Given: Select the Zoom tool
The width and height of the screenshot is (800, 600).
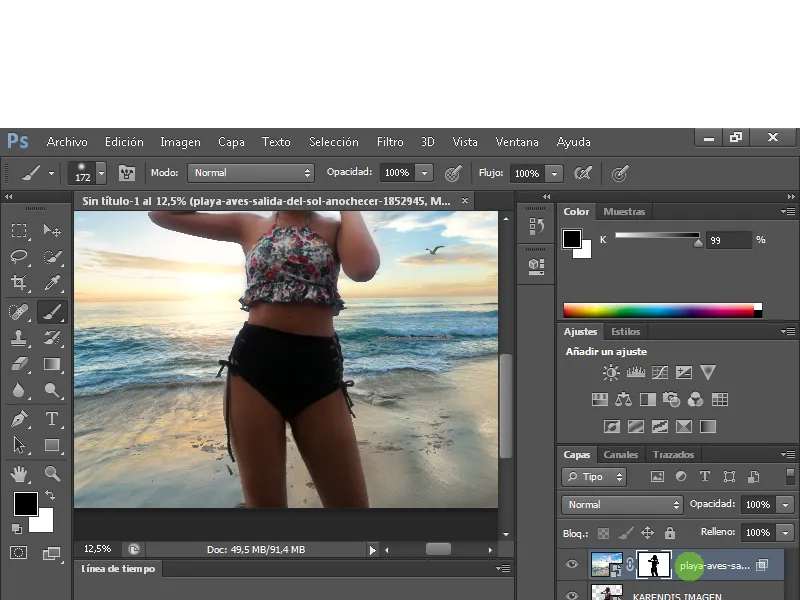Looking at the screenshot, I should tap(52, 474).
